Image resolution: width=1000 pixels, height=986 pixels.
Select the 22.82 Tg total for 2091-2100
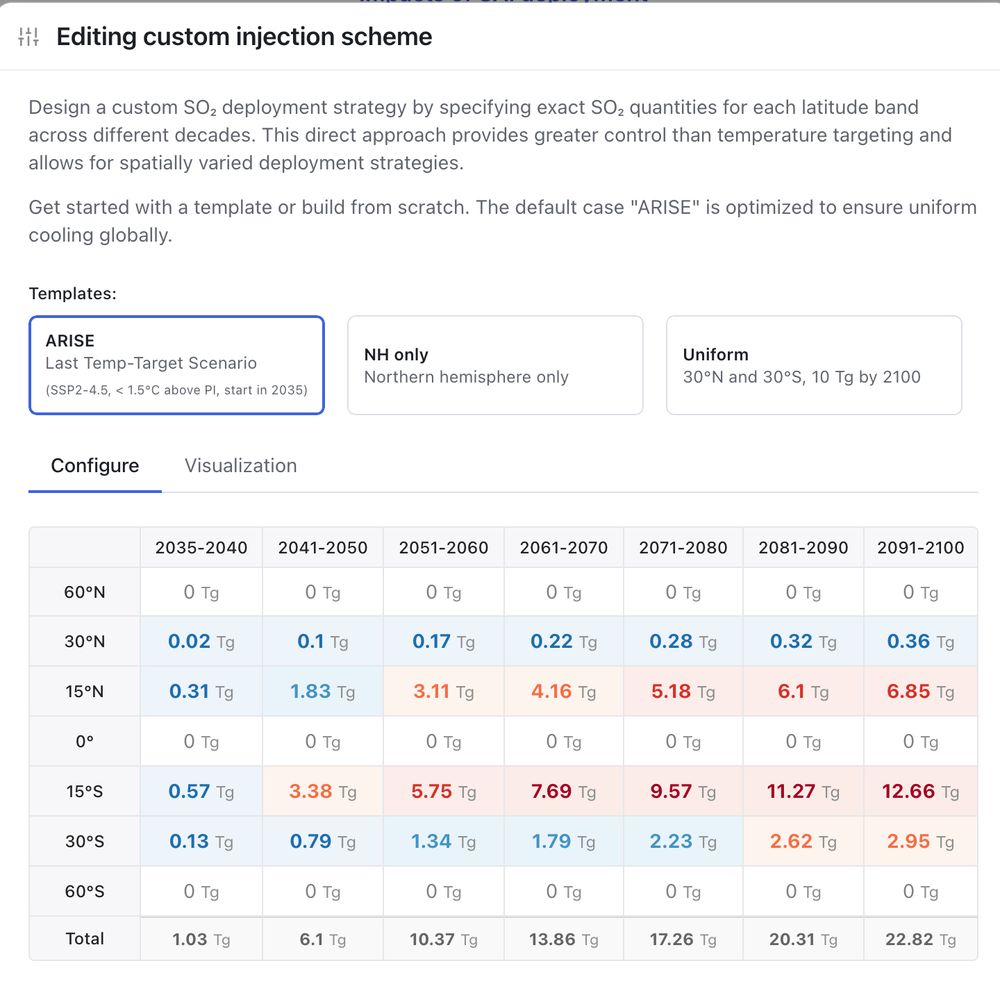click(920, 939)
